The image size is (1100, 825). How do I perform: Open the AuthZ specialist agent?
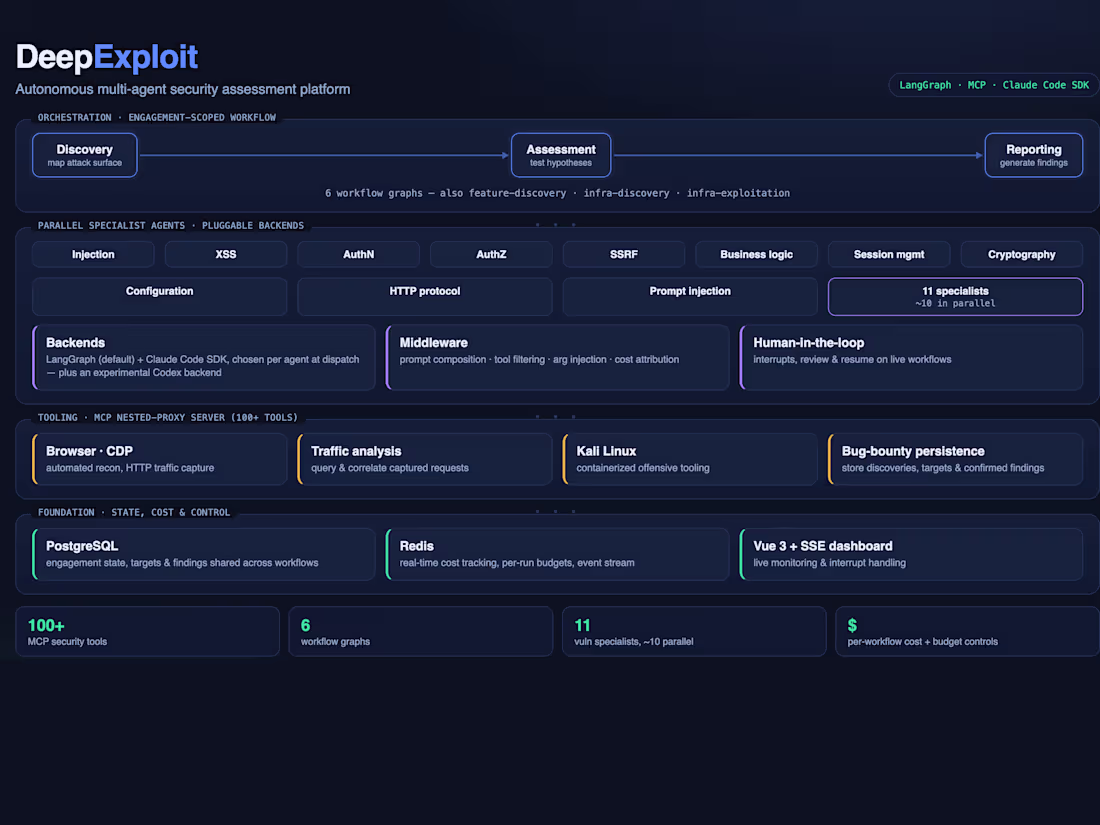pos(491,254)
